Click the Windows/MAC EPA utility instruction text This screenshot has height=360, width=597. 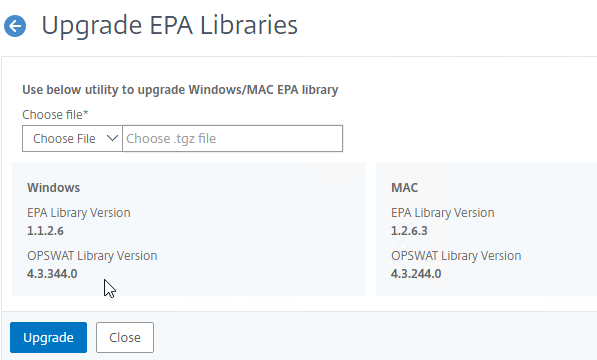(x=180, y=90)
